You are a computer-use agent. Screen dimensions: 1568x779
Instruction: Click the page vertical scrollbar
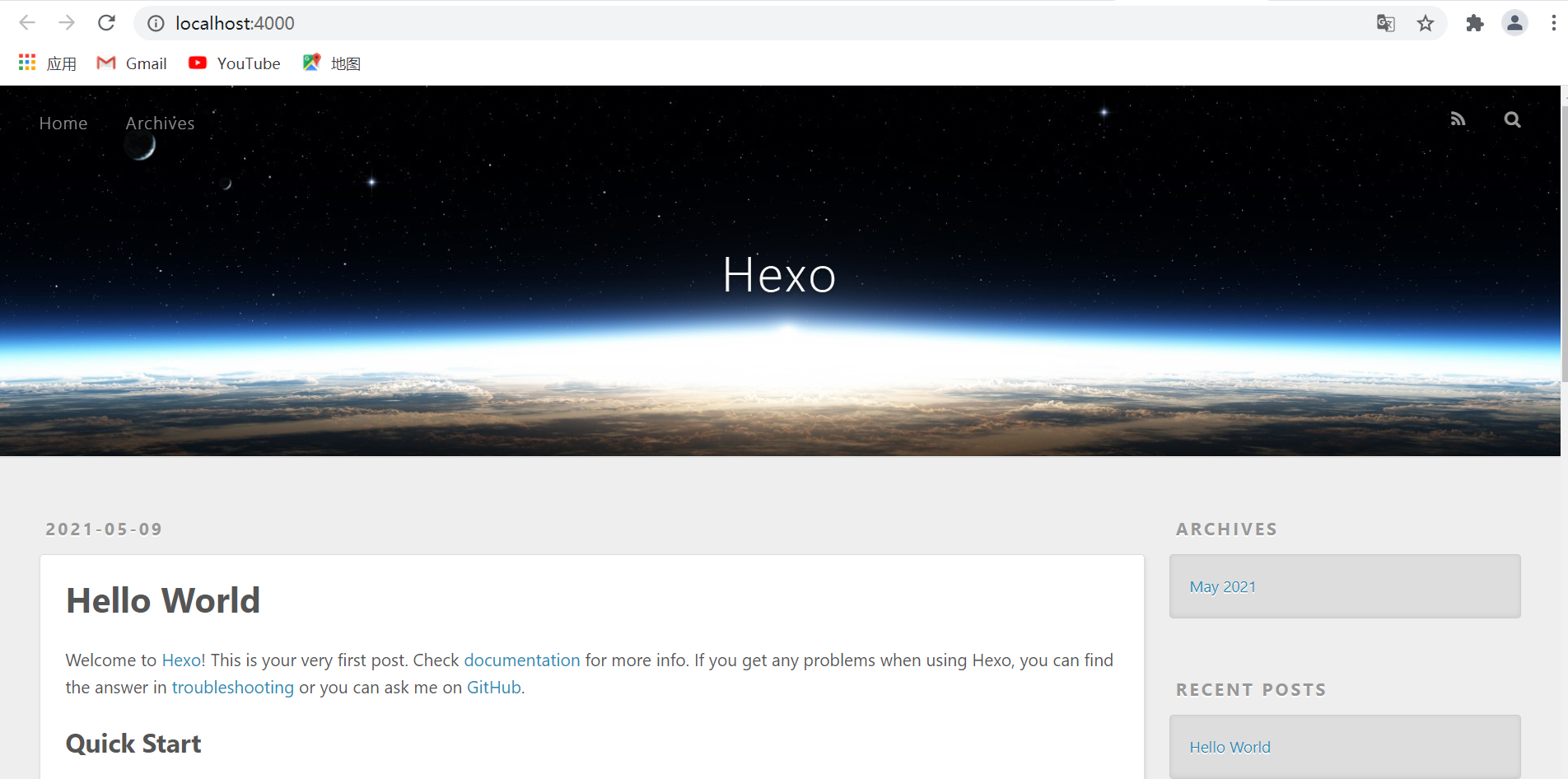[x=1564, y=247]
